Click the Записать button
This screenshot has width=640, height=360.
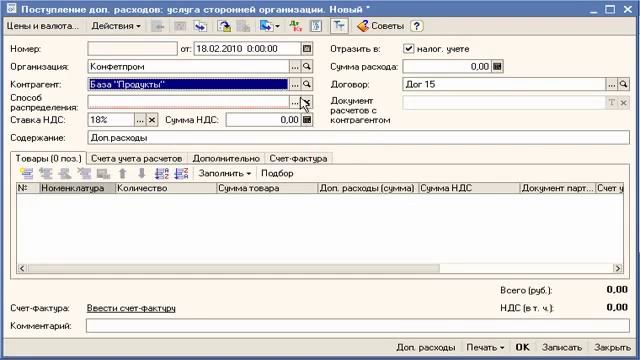[x=562, y=347]
